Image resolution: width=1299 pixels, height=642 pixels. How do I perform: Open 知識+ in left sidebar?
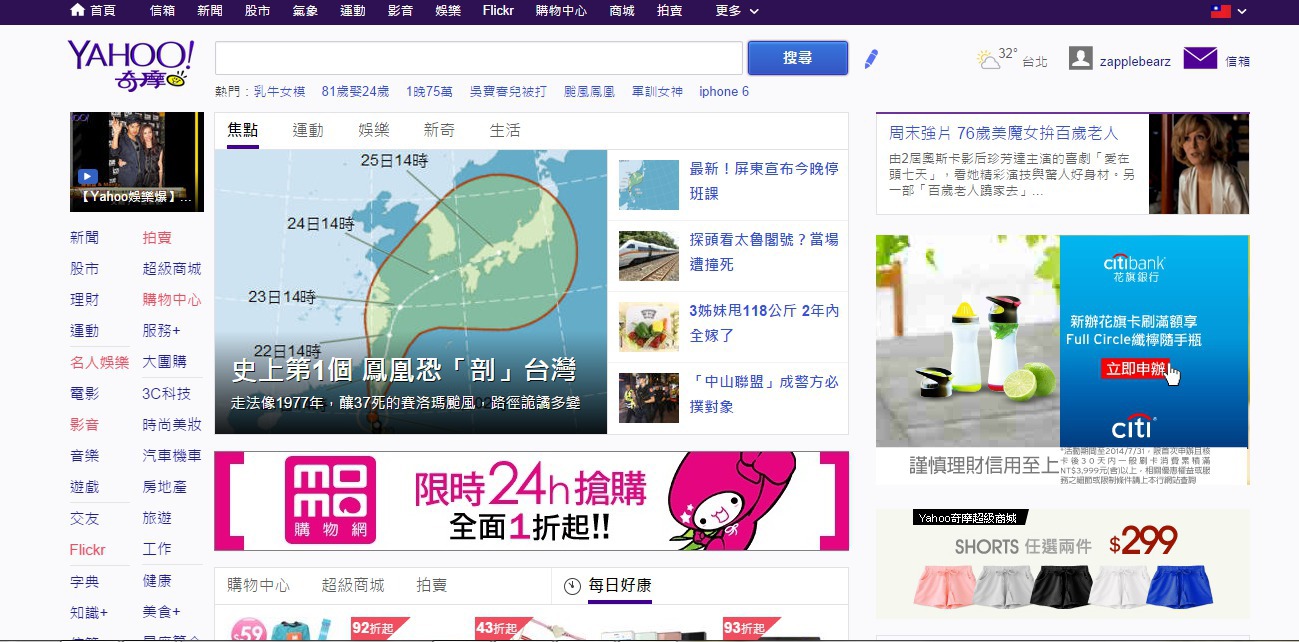tap(89, 612)
